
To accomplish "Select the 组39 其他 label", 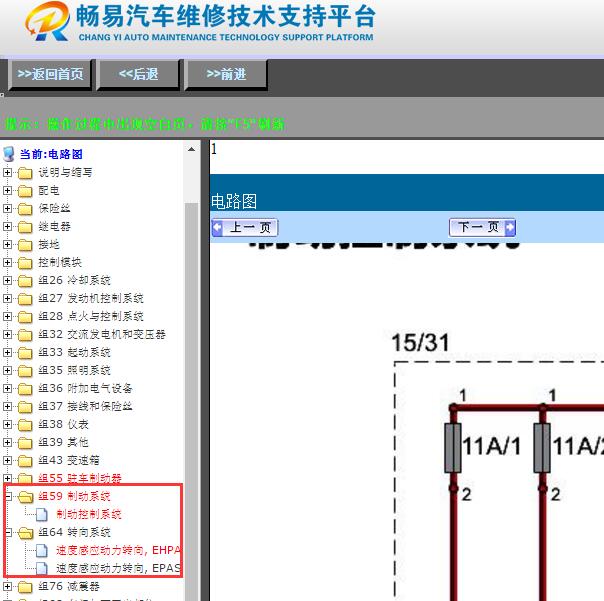I will point(63,442).
